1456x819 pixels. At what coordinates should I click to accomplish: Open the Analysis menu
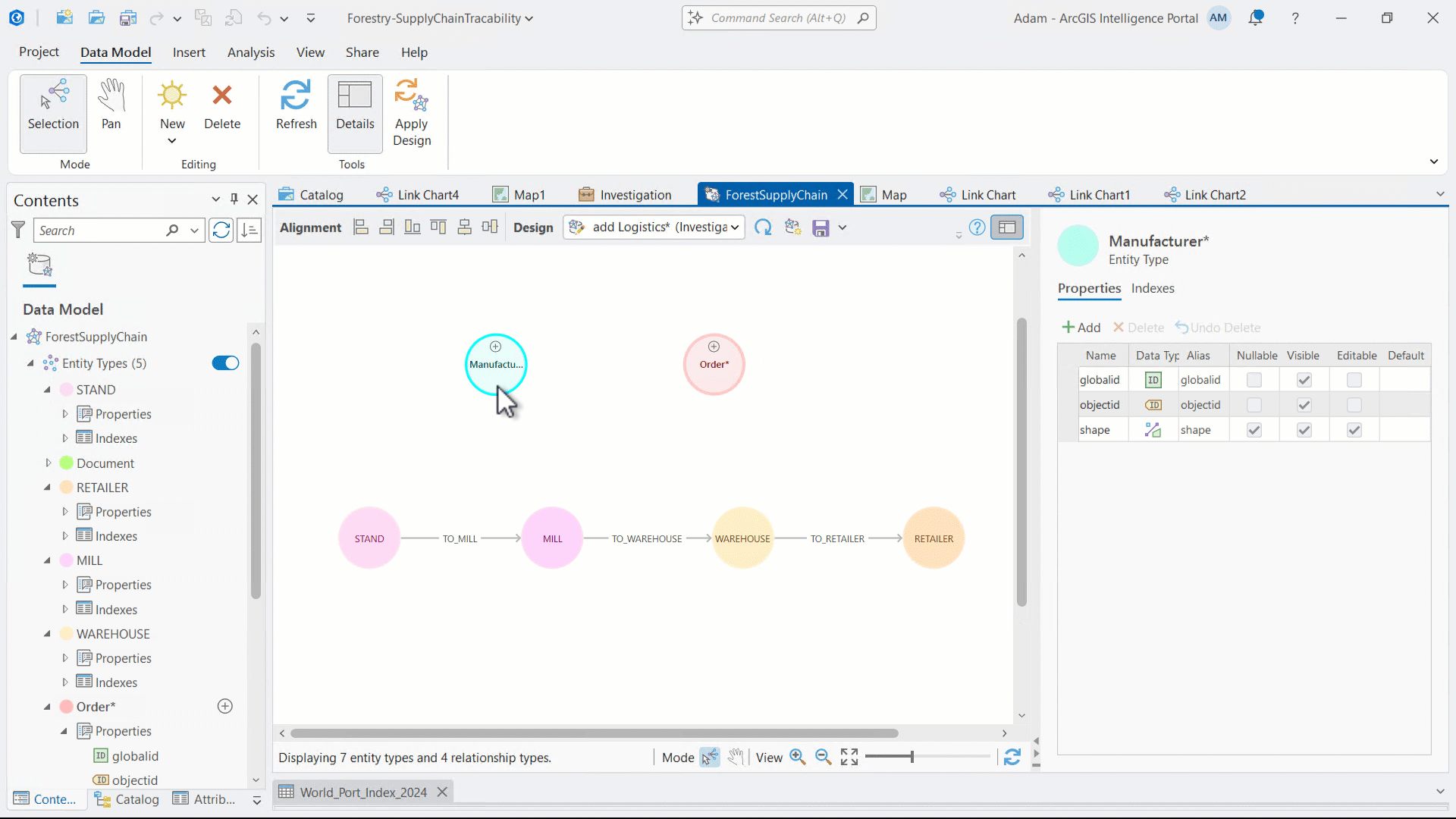tap(251, 52)
